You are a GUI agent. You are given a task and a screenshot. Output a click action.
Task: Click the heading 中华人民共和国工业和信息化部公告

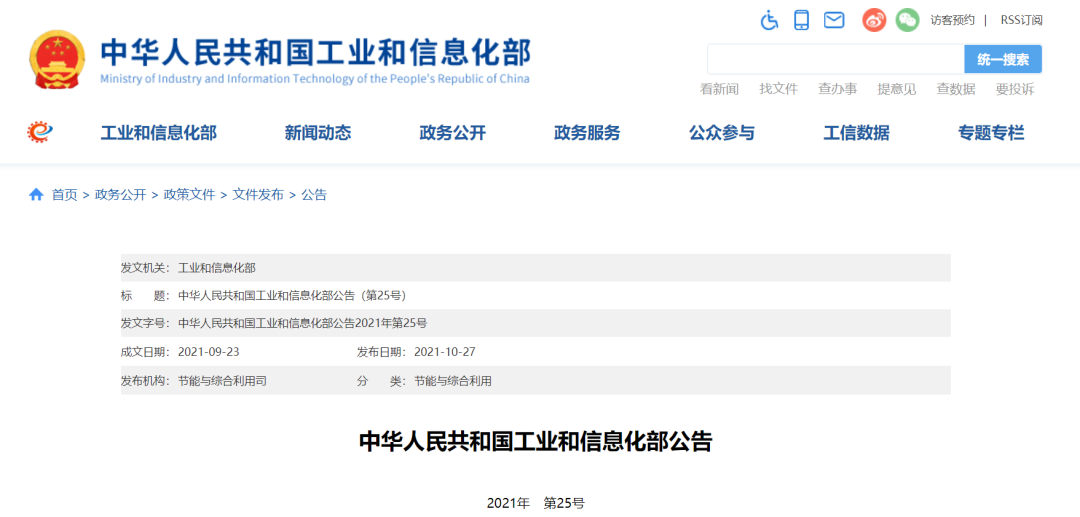click(x=535, y=441)
